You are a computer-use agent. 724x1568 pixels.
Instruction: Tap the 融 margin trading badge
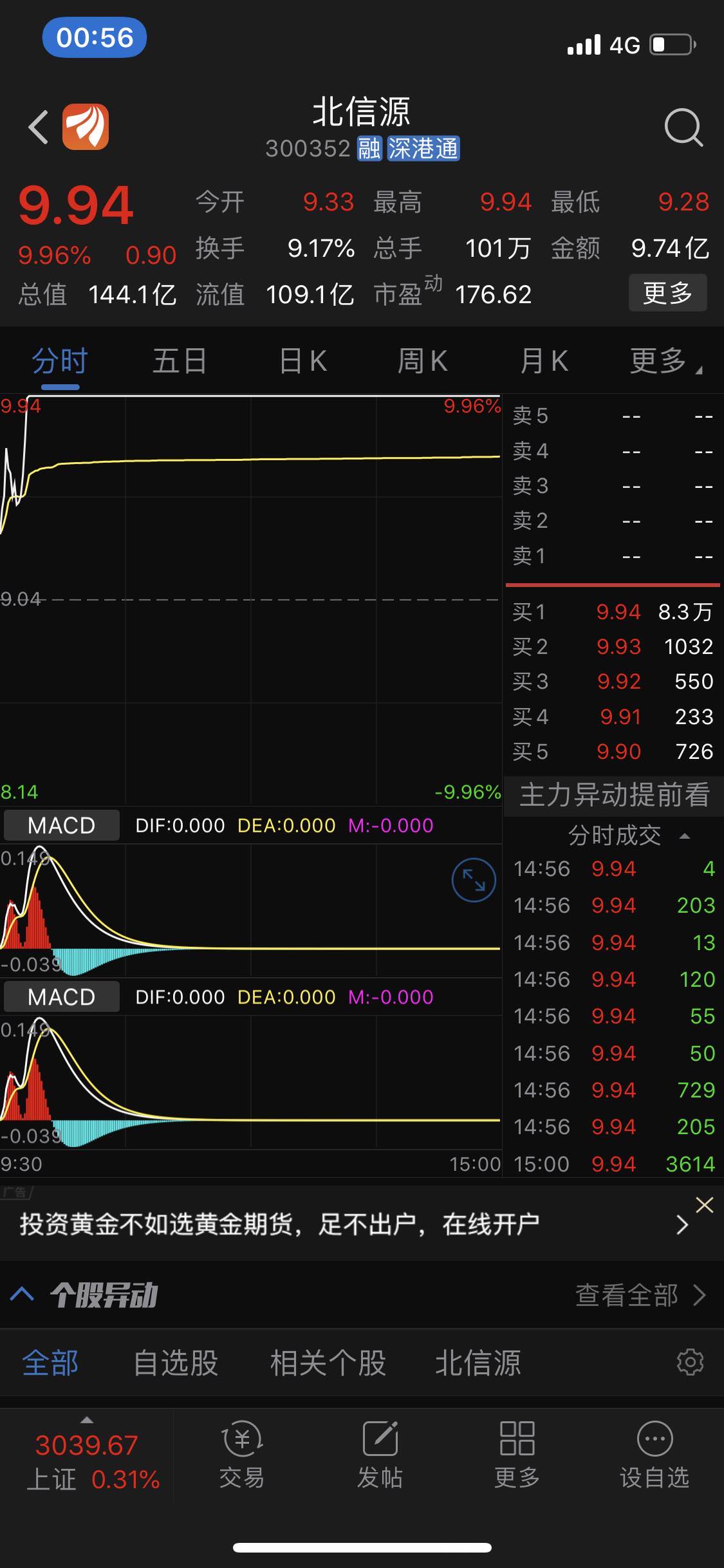[369, 149]
